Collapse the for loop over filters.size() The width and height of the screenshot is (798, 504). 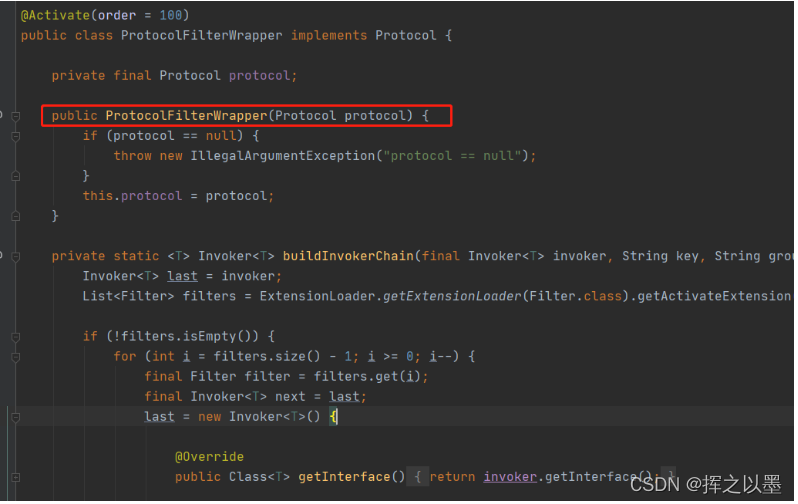tap(16, 357)
